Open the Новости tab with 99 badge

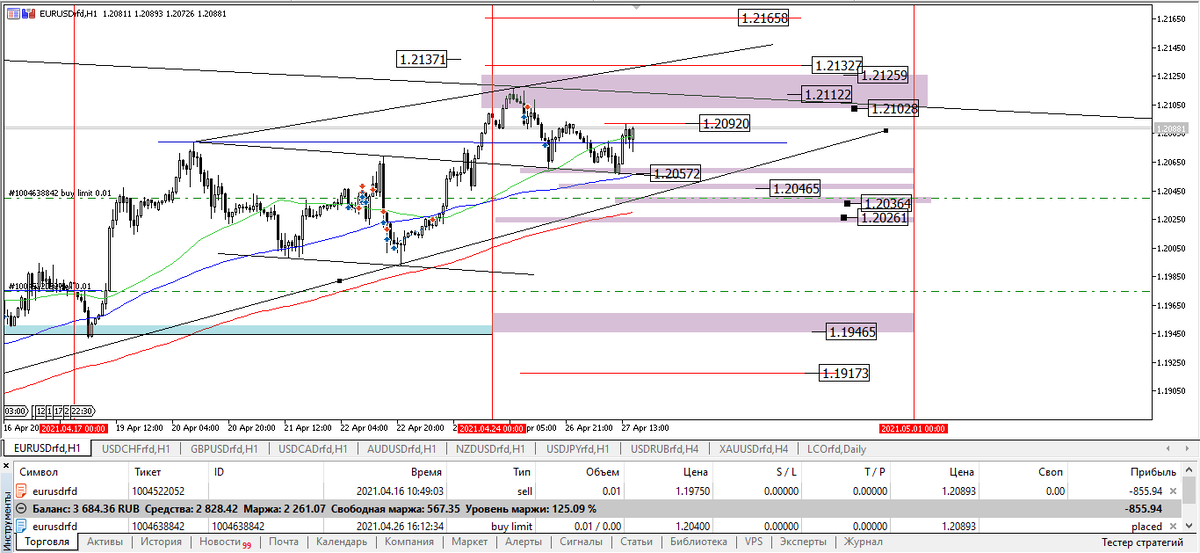tap(224, 541)
